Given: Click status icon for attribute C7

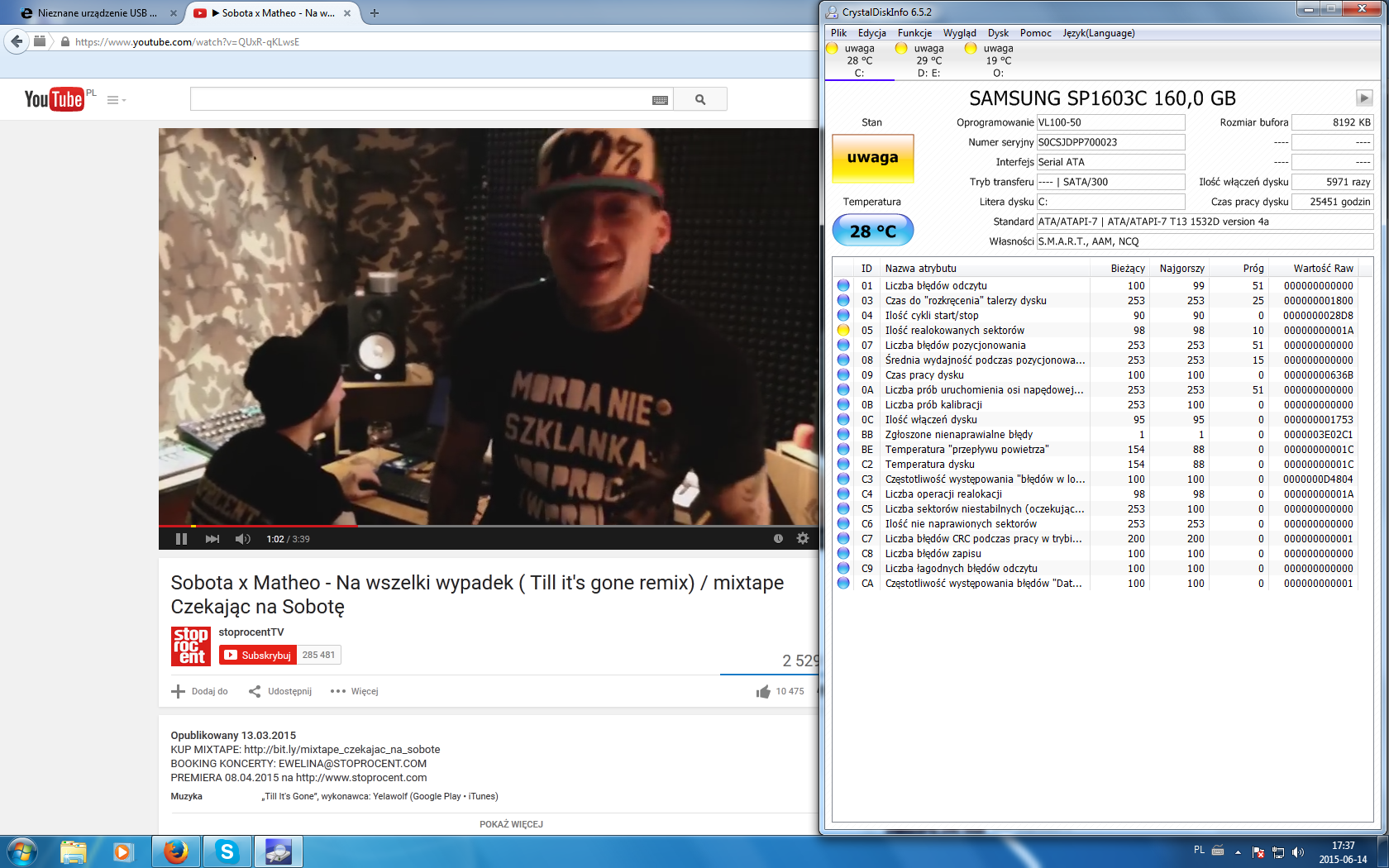Looking at the screenshot, I should 843,538.
